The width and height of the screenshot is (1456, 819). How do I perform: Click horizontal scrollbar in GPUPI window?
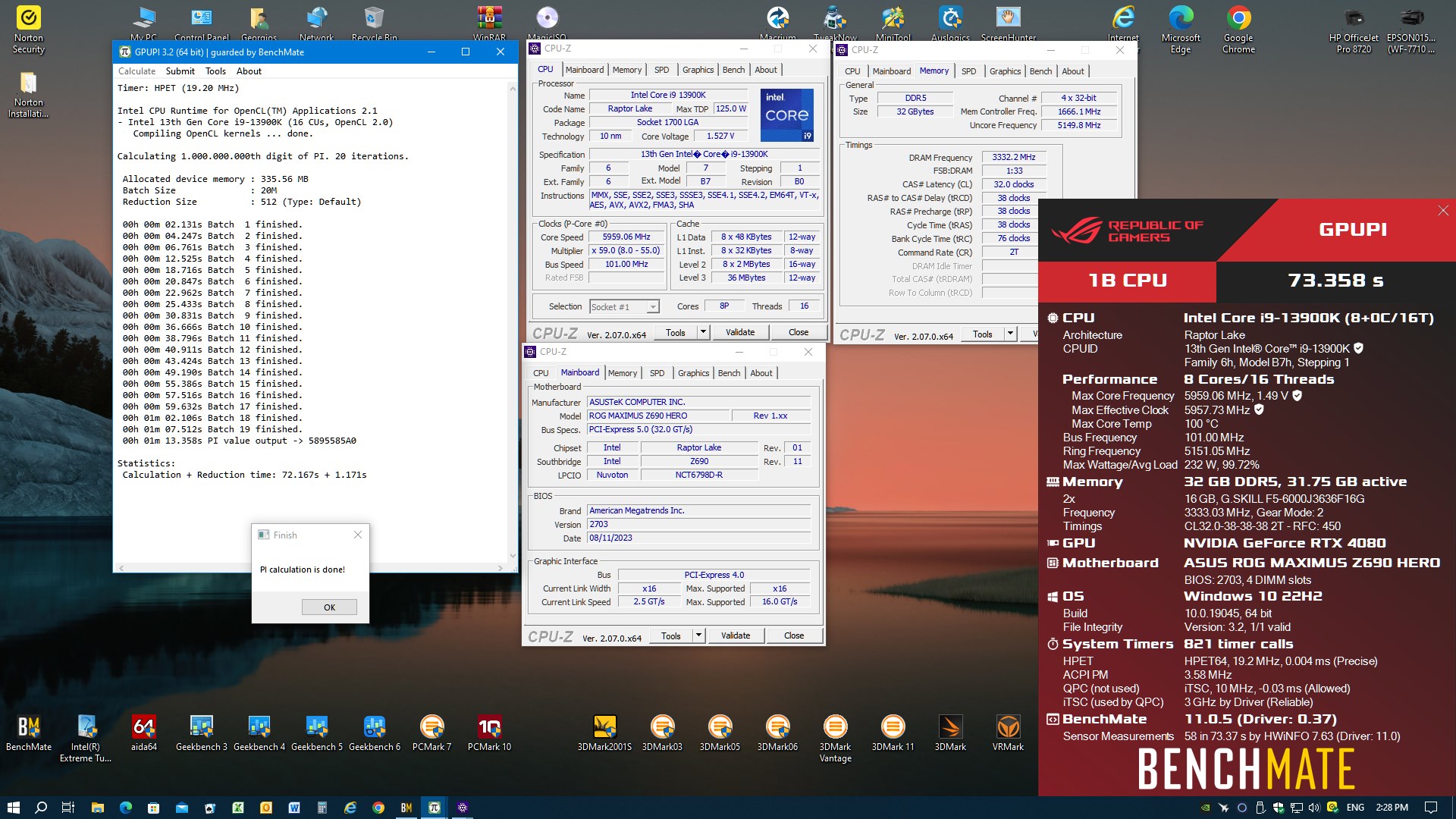click(310, 568)
